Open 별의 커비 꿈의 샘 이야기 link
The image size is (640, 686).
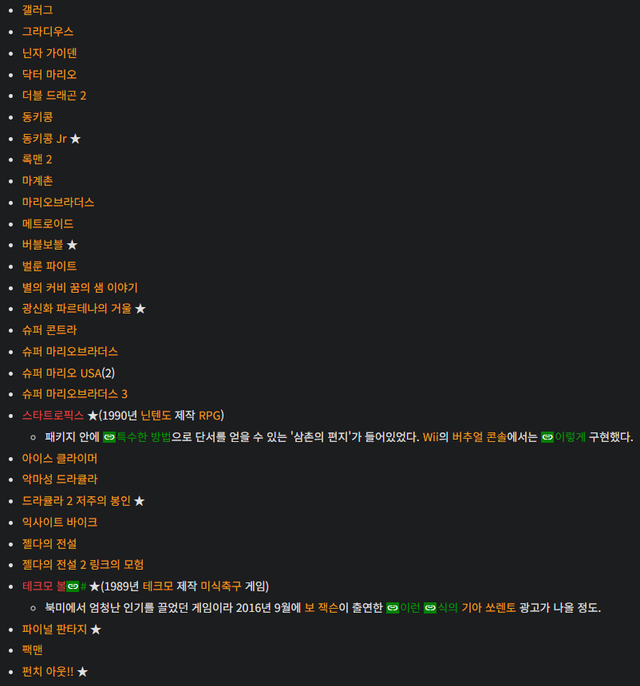[x=80, y=288]
